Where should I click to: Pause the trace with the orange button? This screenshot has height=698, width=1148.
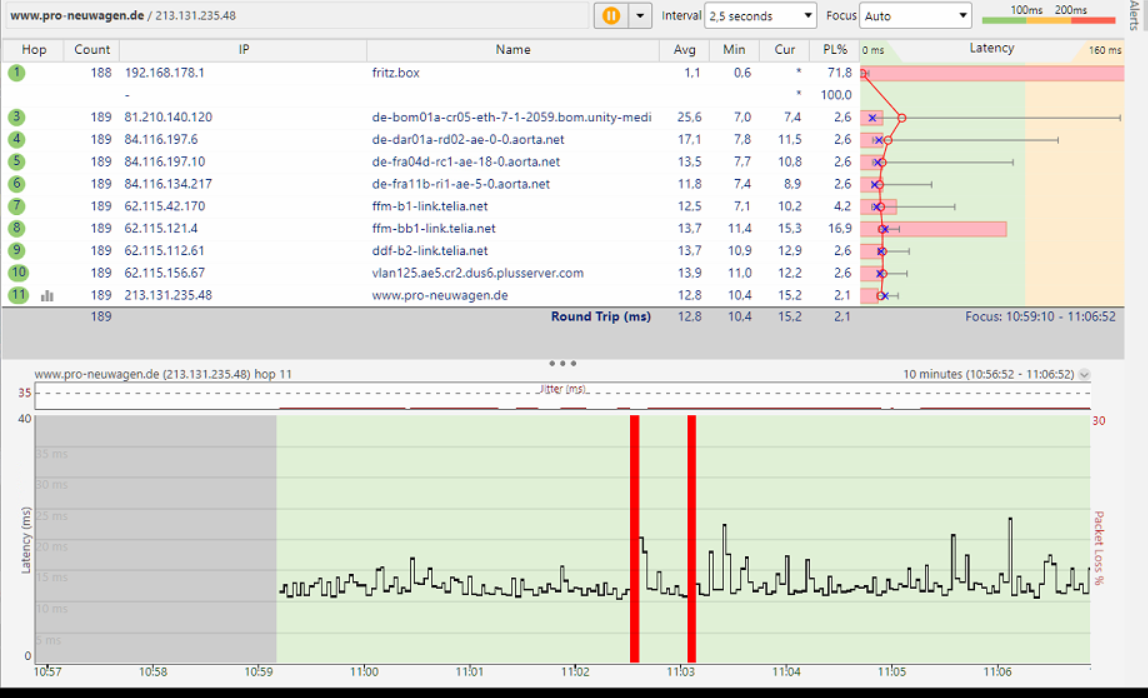tap(611, 15)
